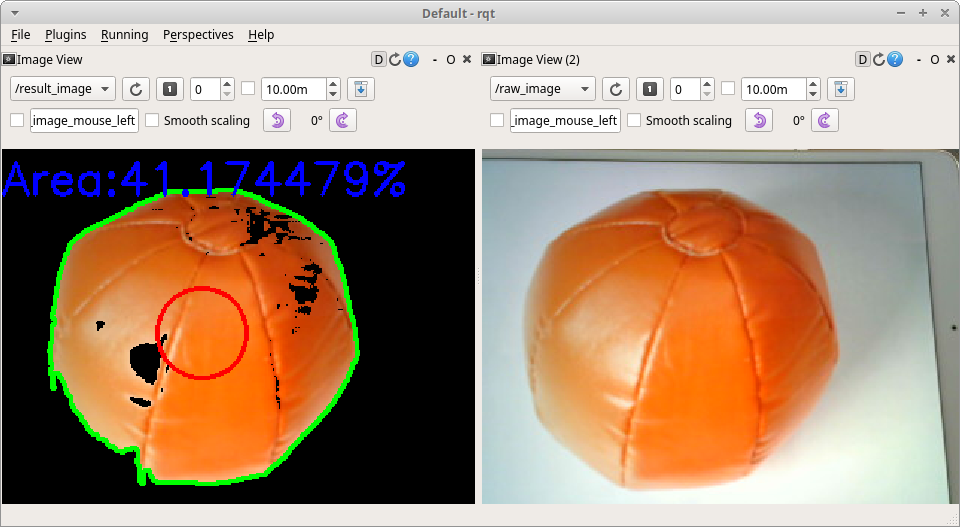Rotate the left image counterclockwise
This screenshot has height=527, width=960.
click(277, 121)
